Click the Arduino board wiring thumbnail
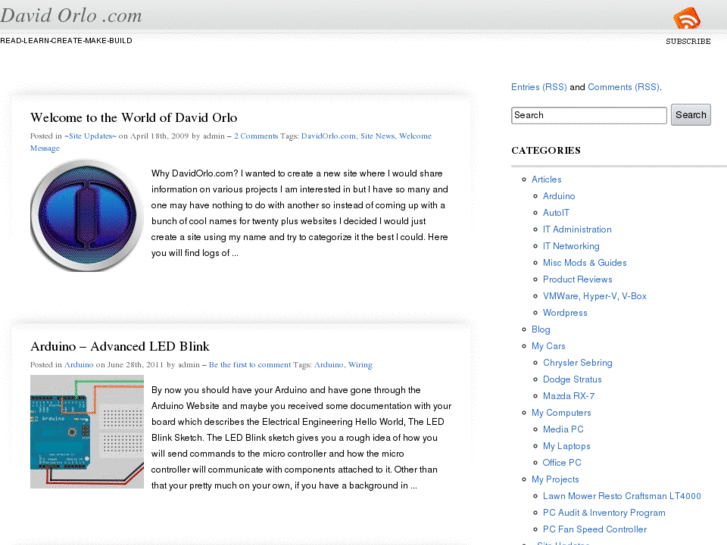 pyautogui.click(x=87, y=432)
